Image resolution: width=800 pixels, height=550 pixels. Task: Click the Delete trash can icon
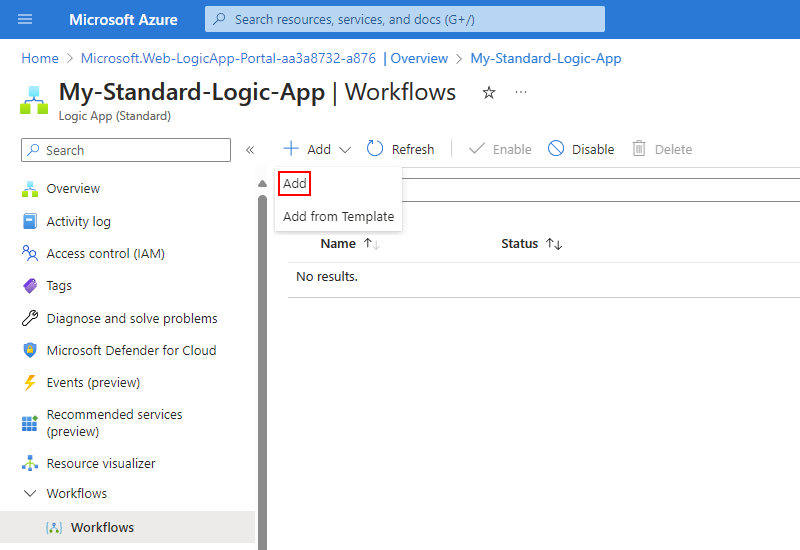pos(639,149)
